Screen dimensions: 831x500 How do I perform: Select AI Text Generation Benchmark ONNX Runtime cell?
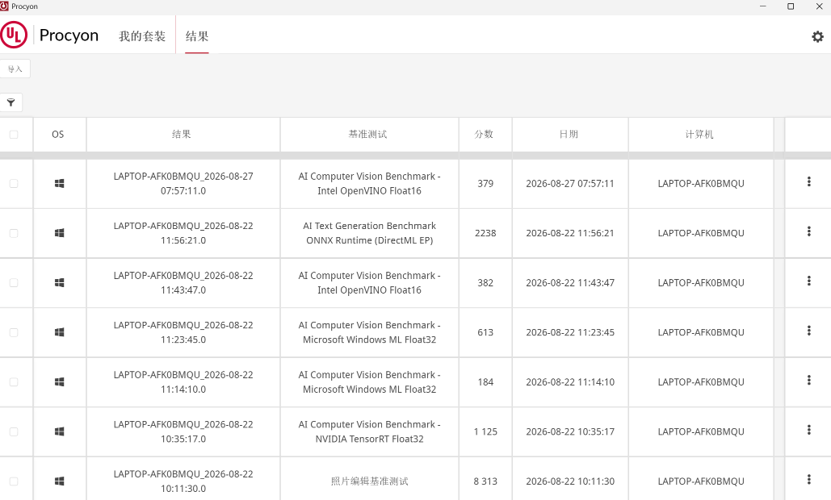(x=369, y=233)
